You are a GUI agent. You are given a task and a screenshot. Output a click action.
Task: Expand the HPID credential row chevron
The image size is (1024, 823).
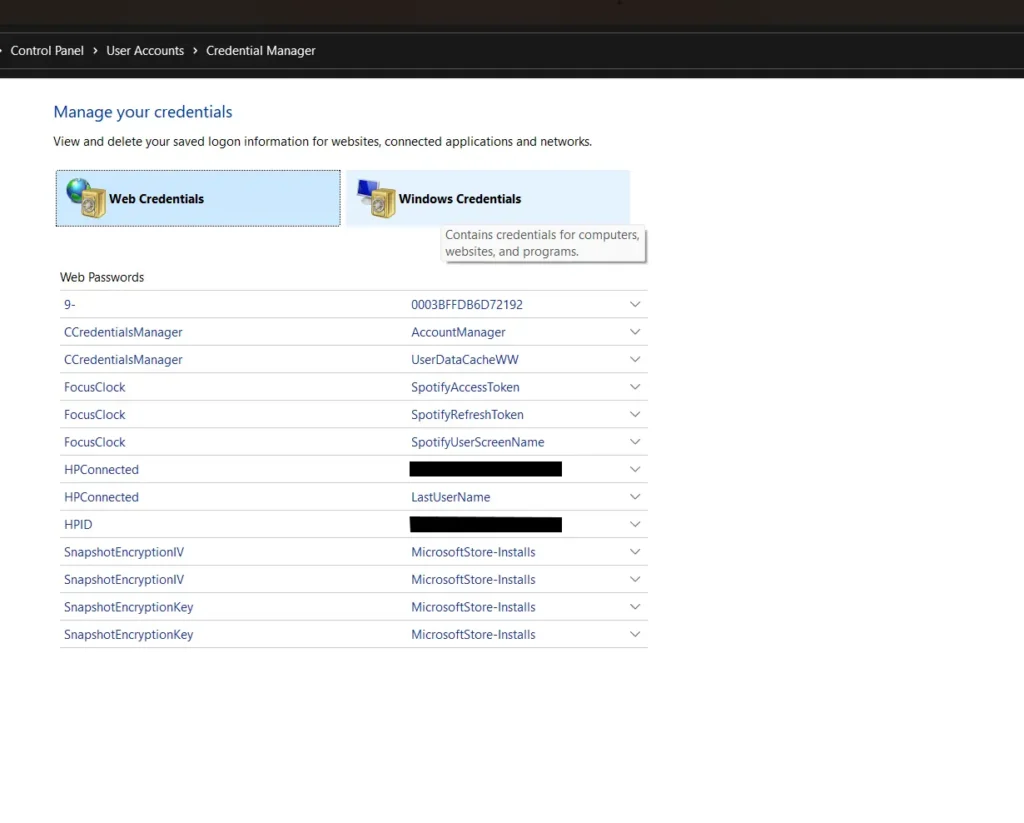point(635,525)
